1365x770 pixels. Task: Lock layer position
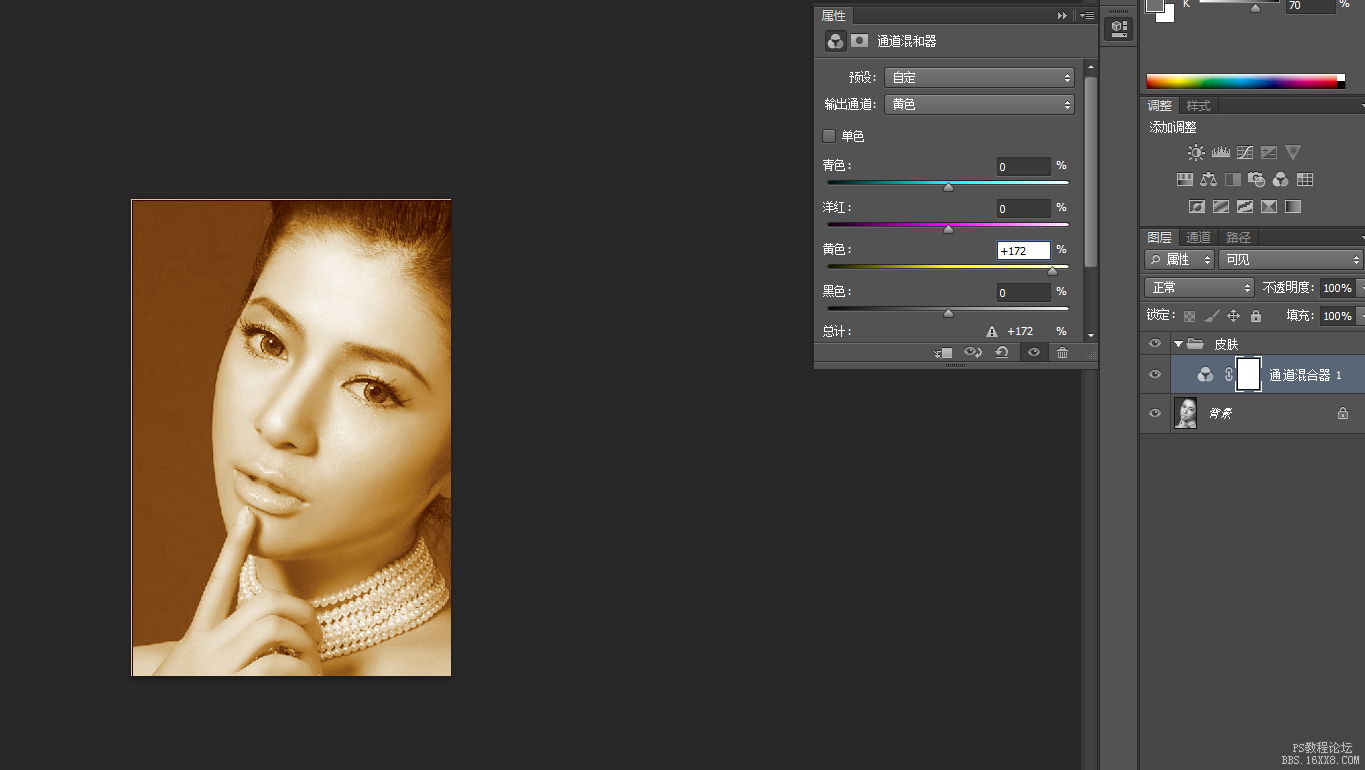pos(1233,316)
